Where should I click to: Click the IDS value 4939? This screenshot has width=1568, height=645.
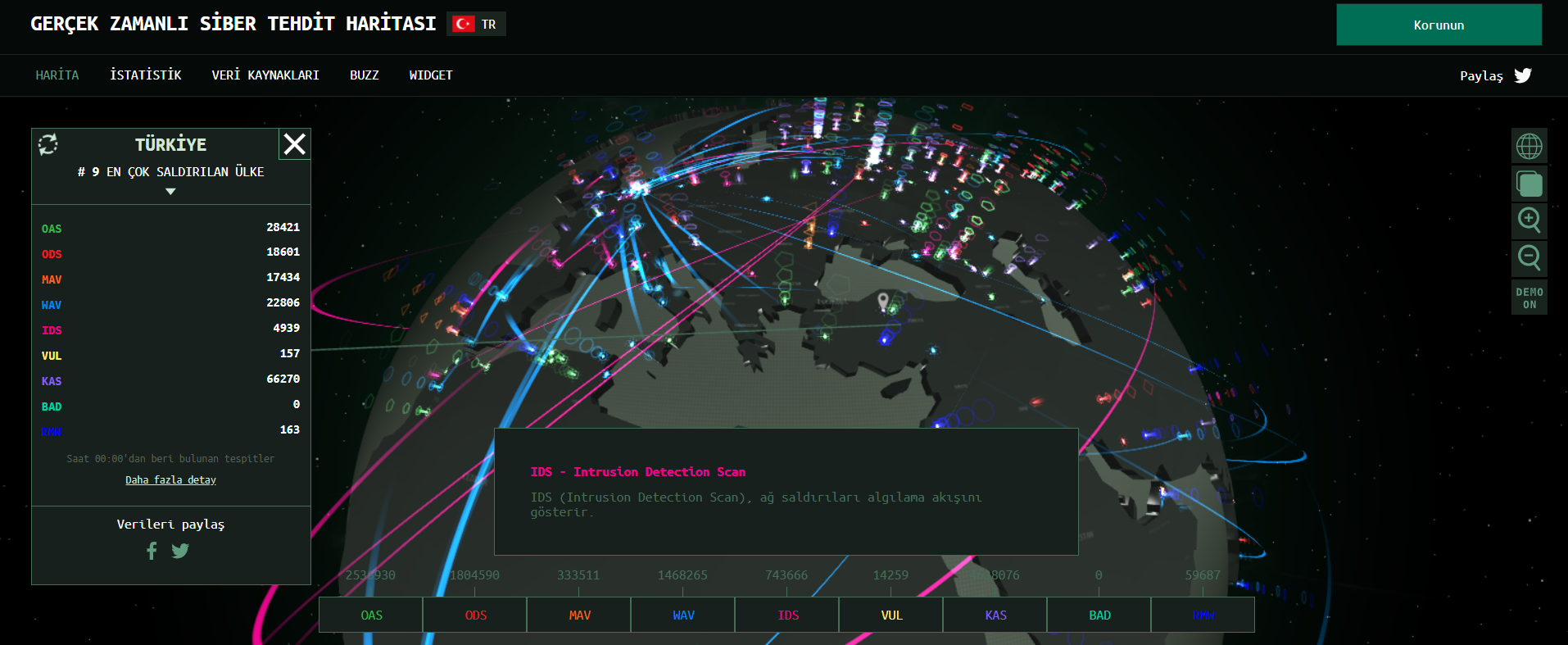[287, 328]
